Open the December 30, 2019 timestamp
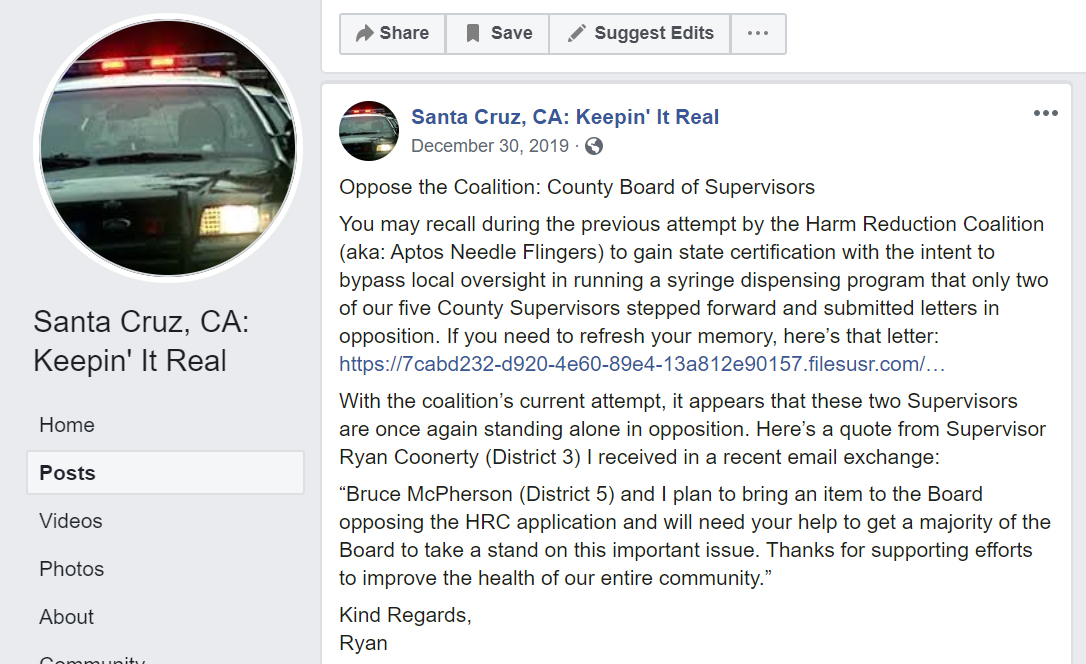Viewport: 1086px width, 664px height. [489, 146]
